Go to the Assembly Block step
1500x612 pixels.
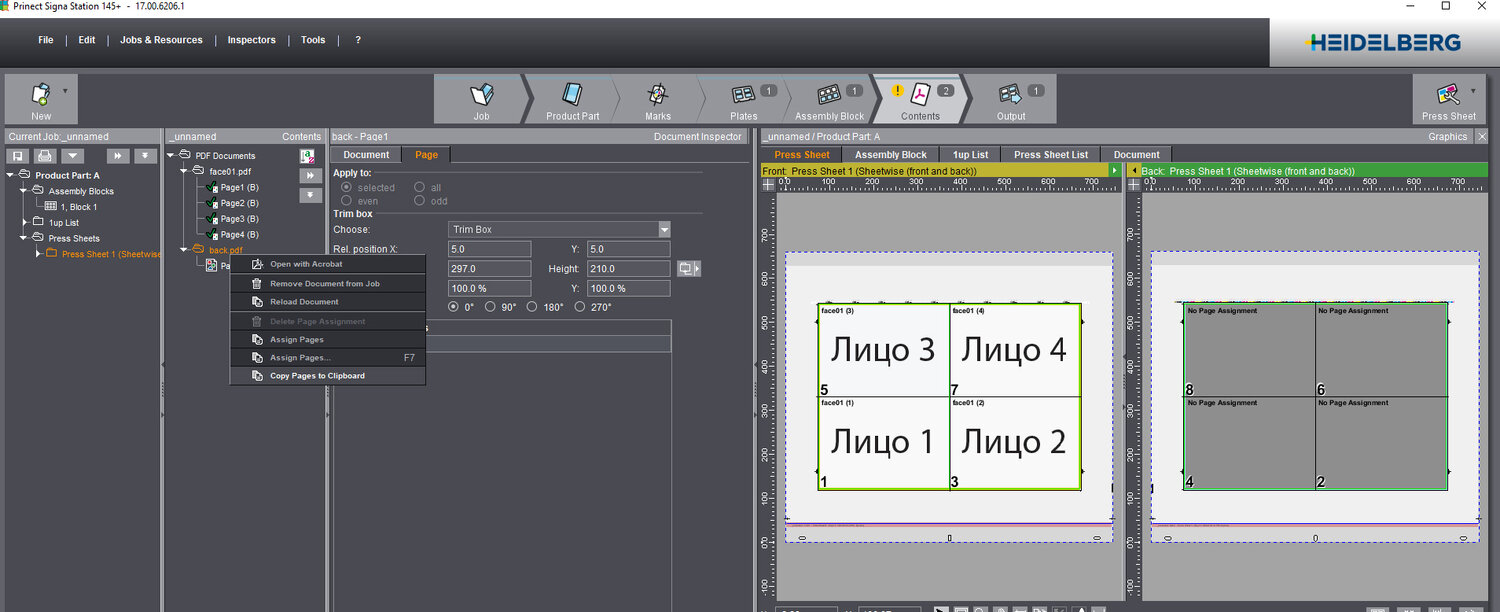click(x=830, y=99)
